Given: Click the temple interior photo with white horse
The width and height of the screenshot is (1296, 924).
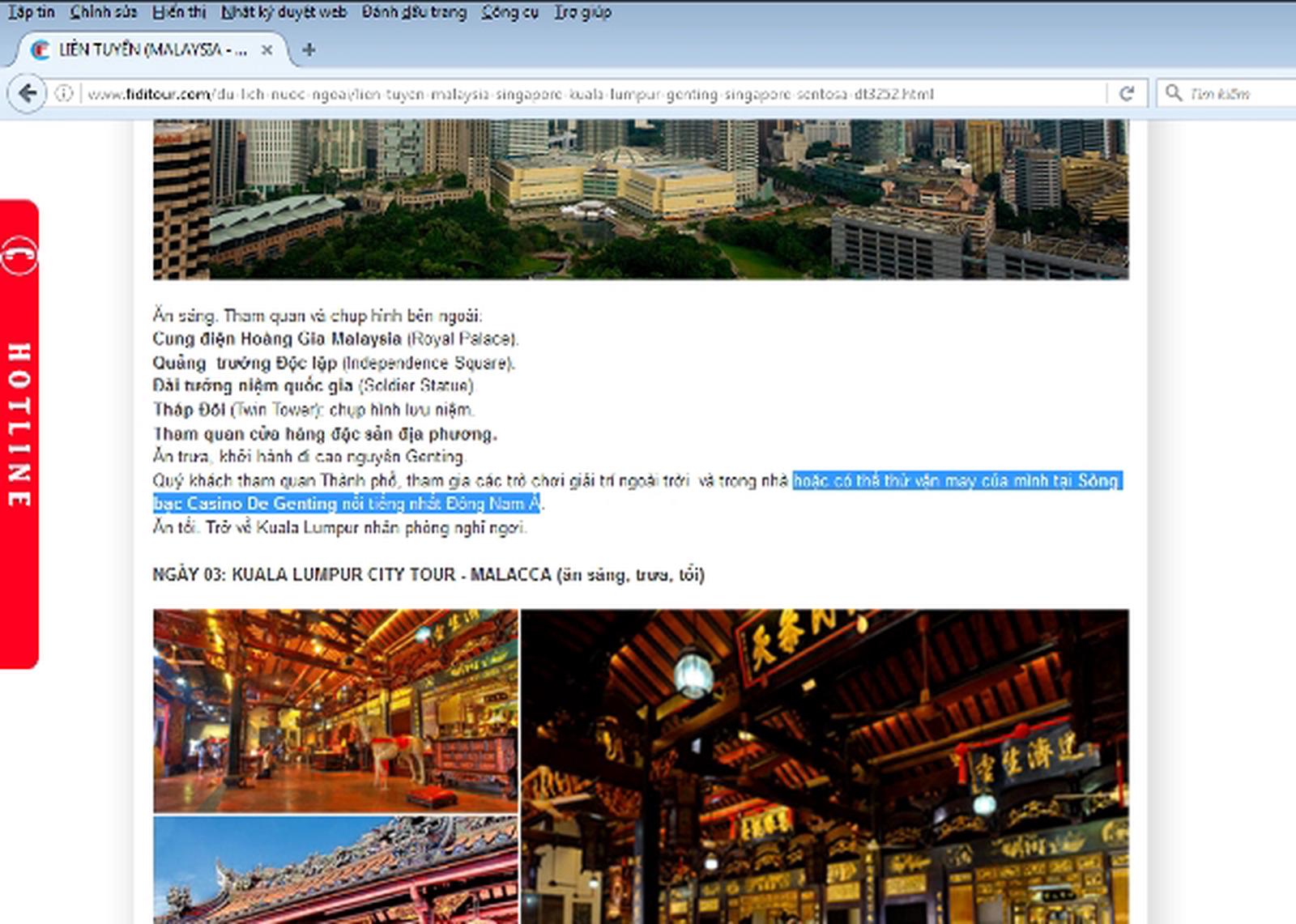Looking at the screenshot, I should 335,710.
